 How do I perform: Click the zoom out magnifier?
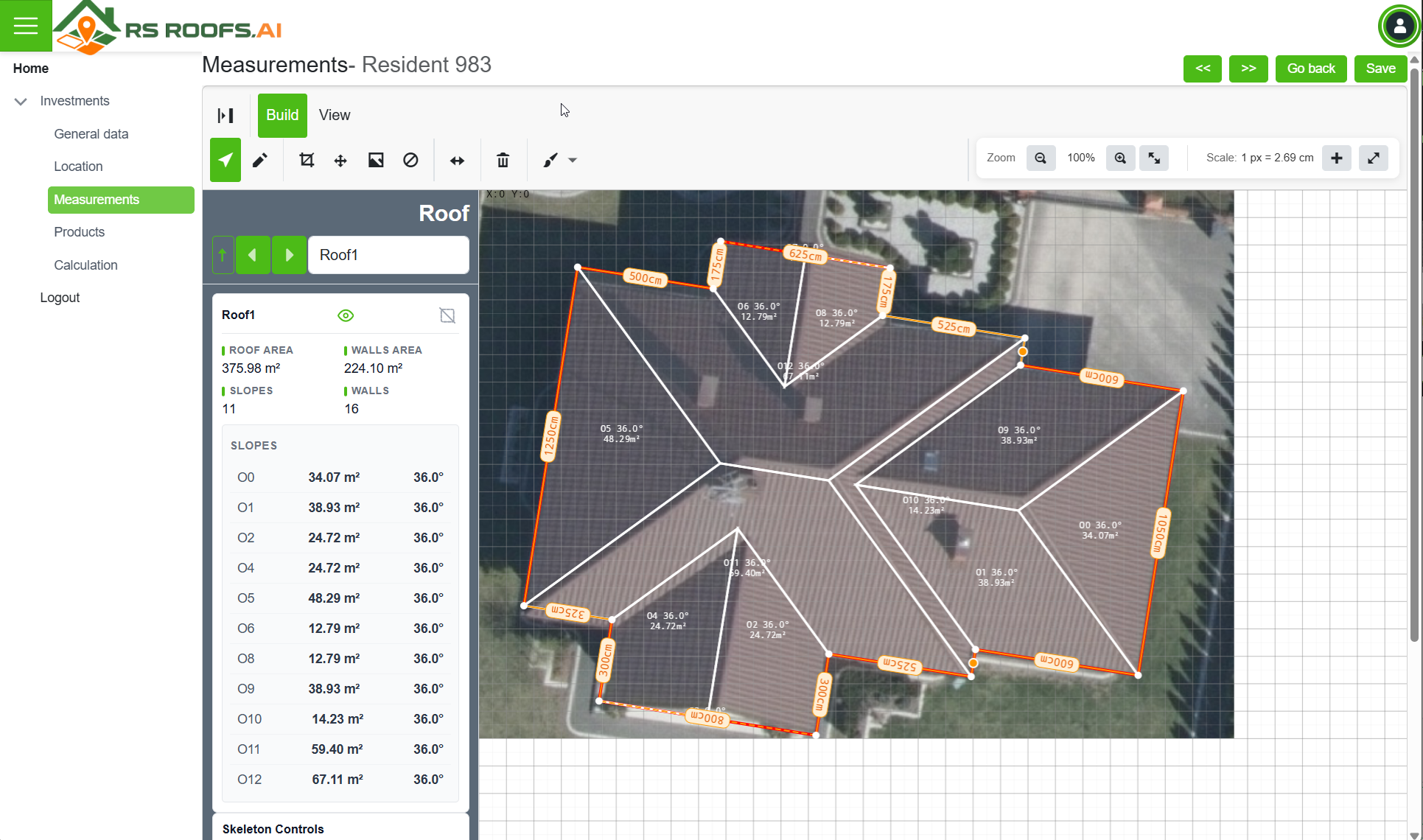pos(1041,158)
